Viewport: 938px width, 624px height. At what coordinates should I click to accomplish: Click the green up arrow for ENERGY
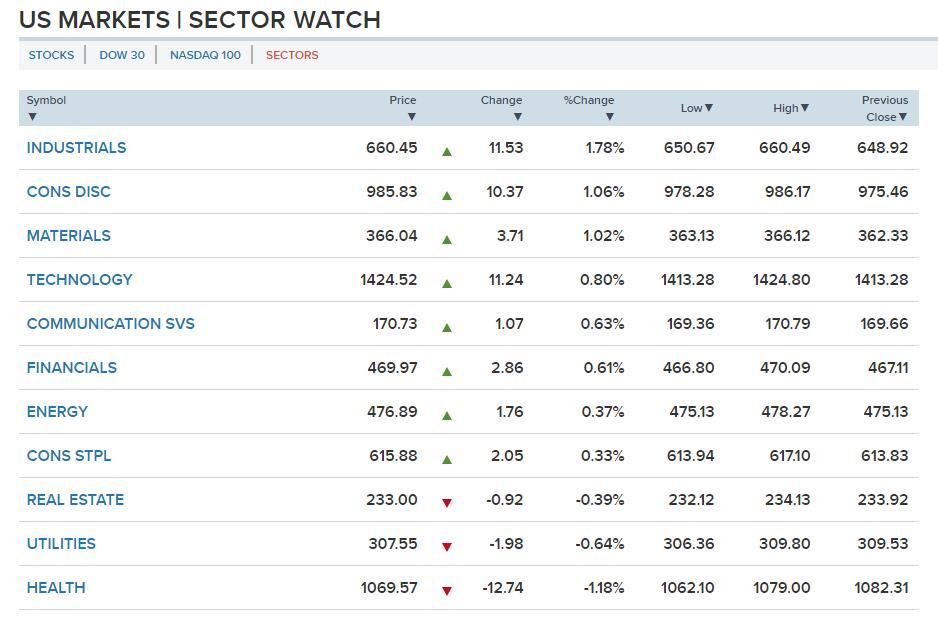(447, 416)
